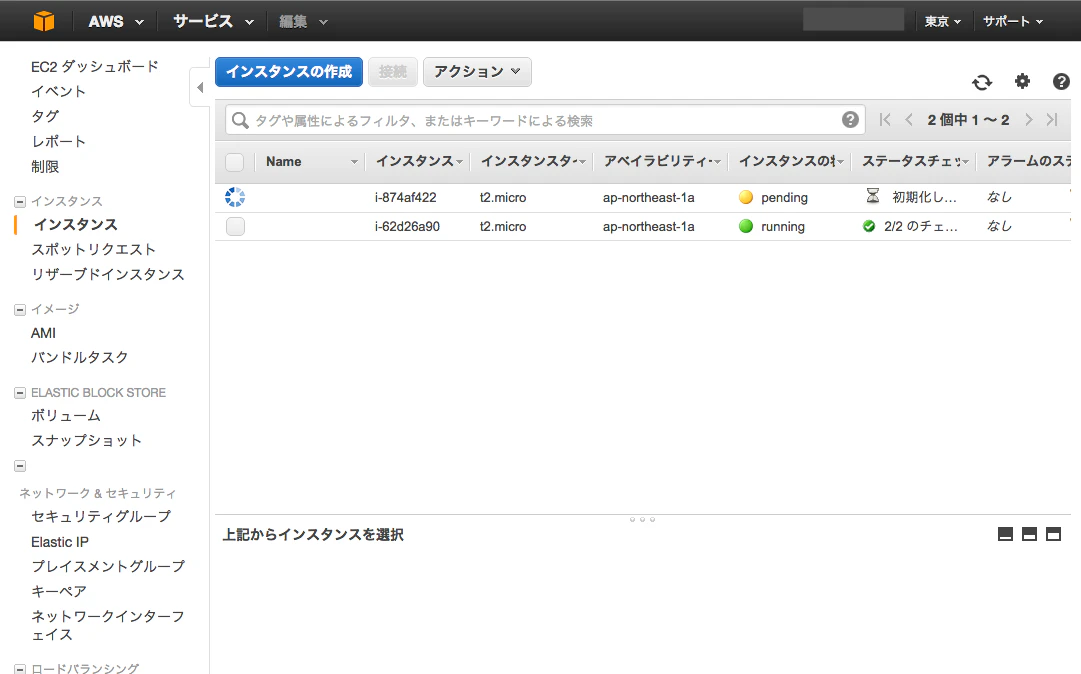Go to the previous page of results

[x=909, y=120]
